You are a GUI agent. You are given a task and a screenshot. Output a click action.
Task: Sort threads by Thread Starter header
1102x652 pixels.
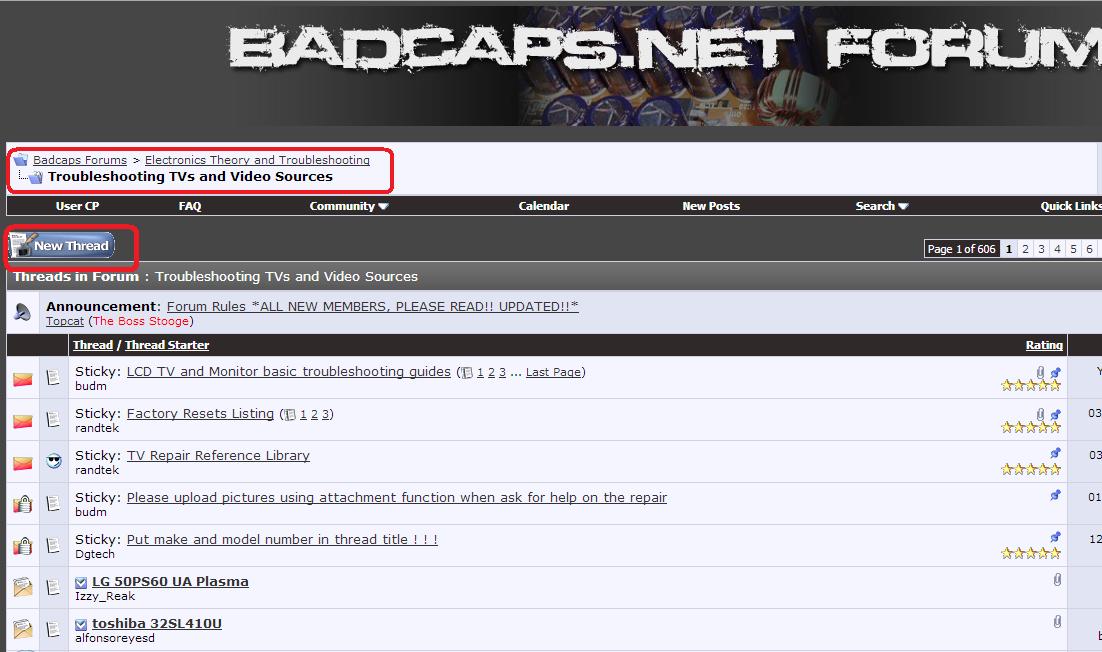click(x=167, y=345)
